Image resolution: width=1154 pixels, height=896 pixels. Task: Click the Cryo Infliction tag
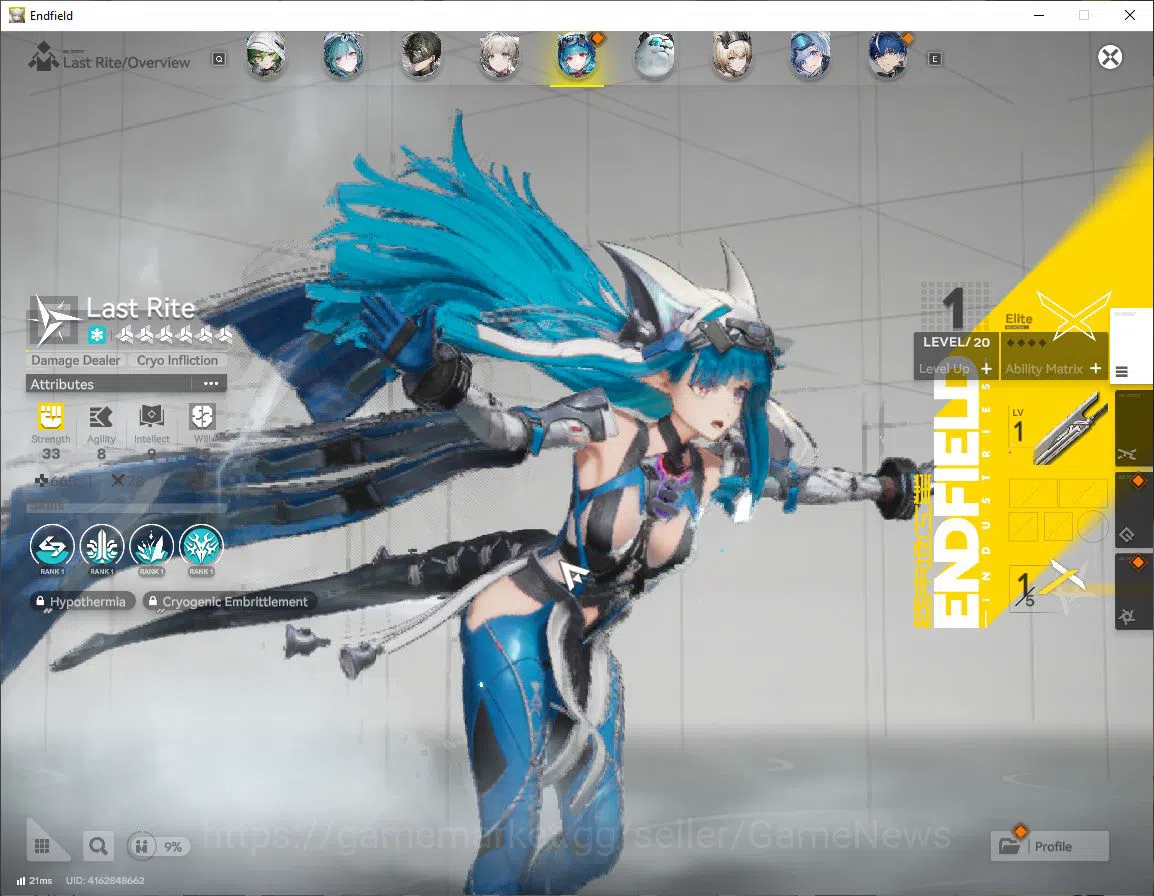click(177, 360)
